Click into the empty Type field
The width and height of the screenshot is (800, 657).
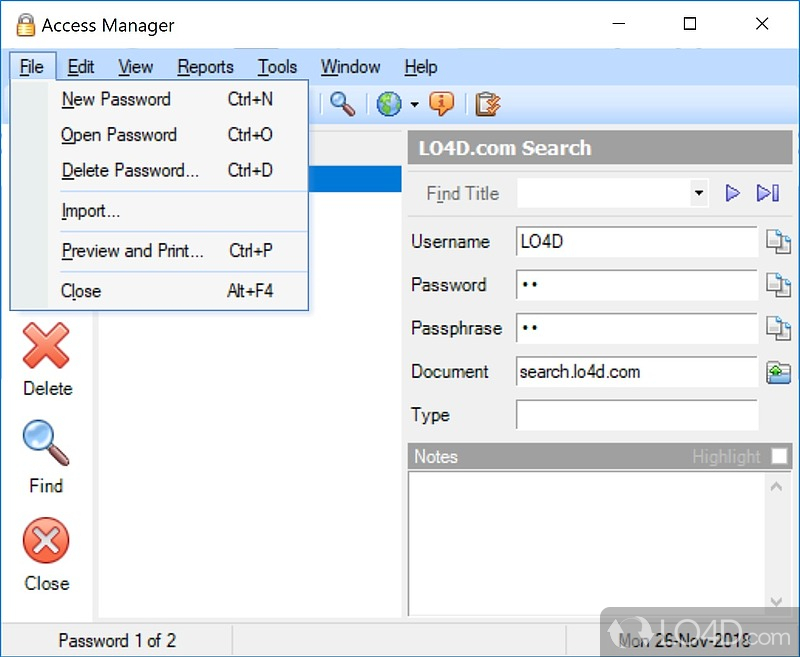(637, 415)
